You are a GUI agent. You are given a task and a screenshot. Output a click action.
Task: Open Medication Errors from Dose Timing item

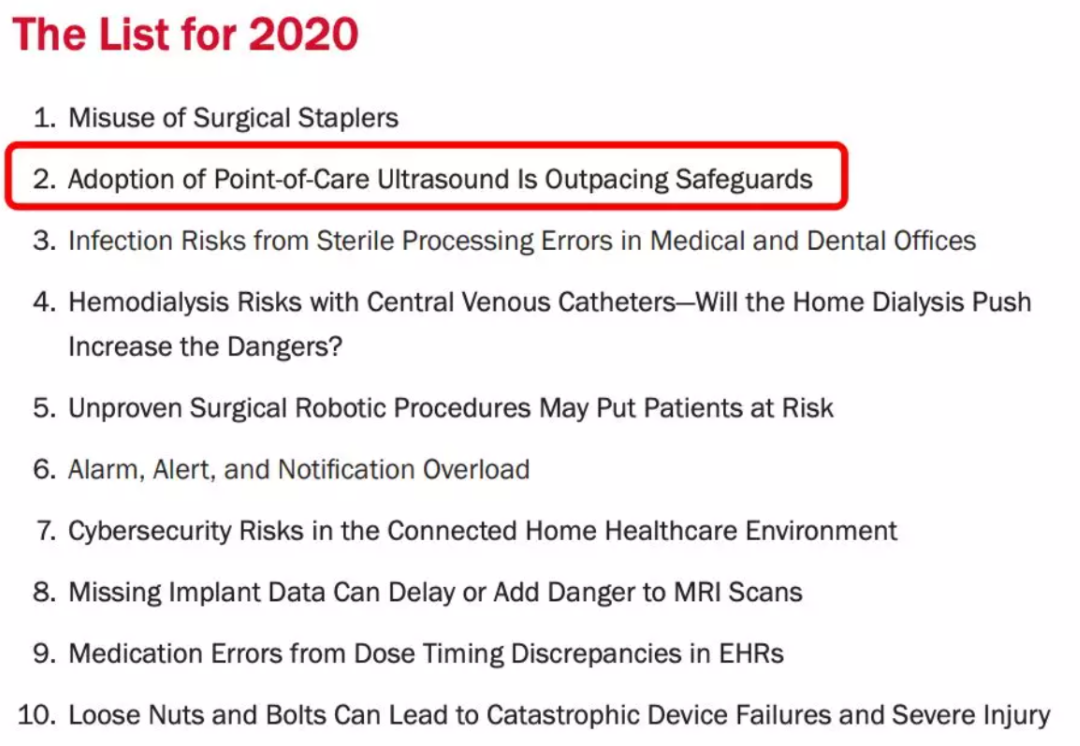[x=426, y=654]
